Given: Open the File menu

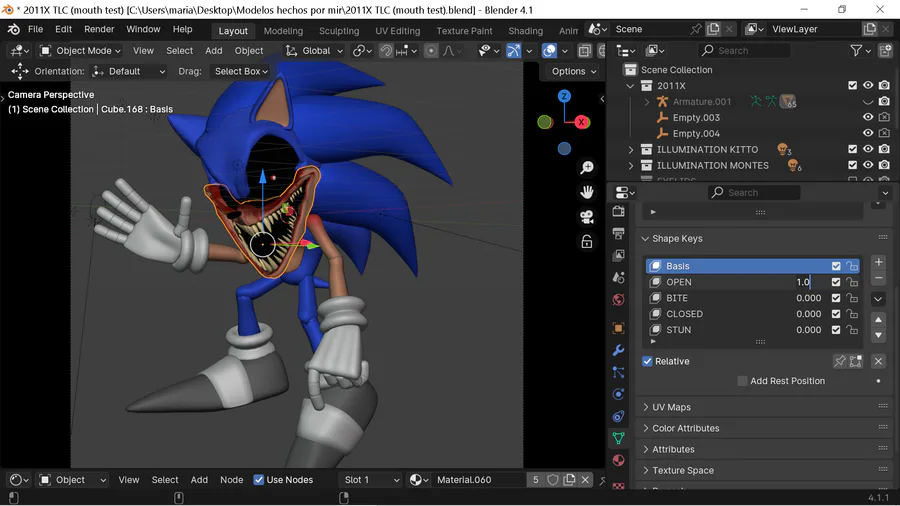Looking at the screenshot, I should click(x=36, y=29).
